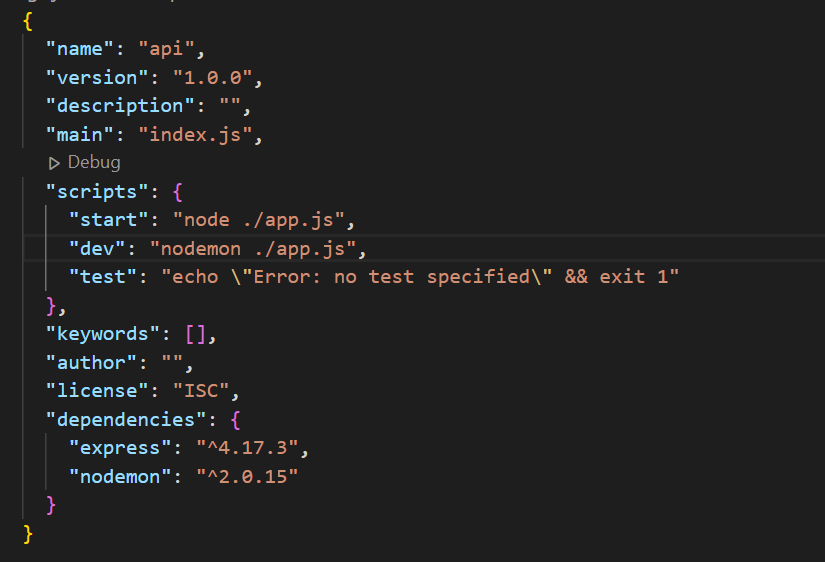Click the "ISC" license value
825x562 pixels.
point(201,391)
